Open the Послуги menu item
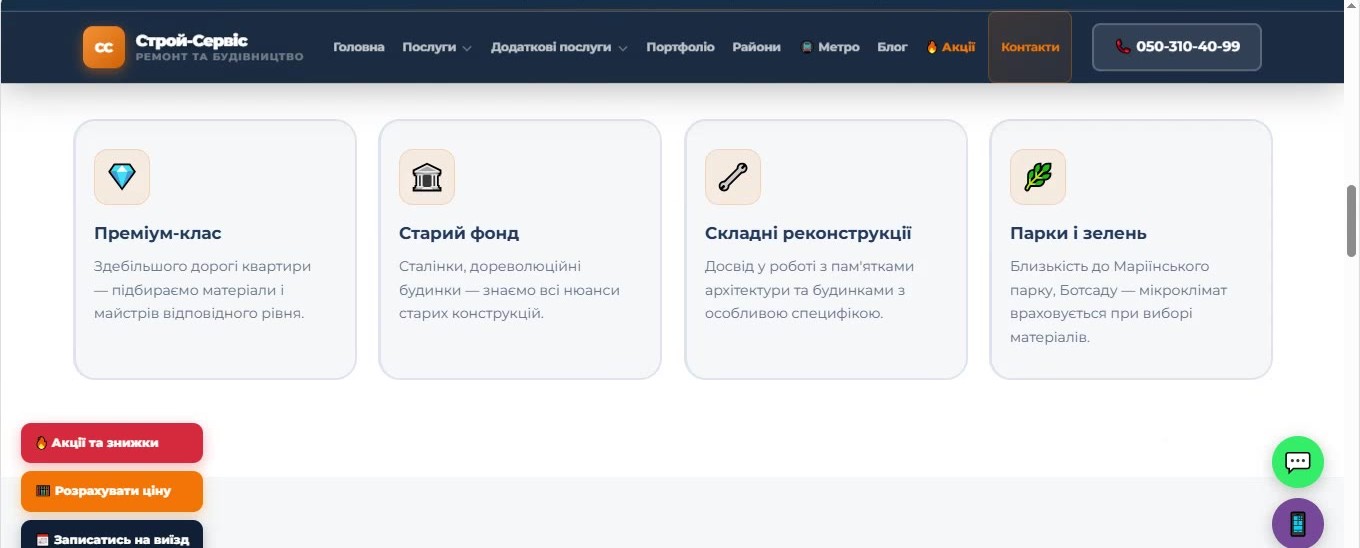This screenshot has height=548, width=1360. click(x=429, y=47)
